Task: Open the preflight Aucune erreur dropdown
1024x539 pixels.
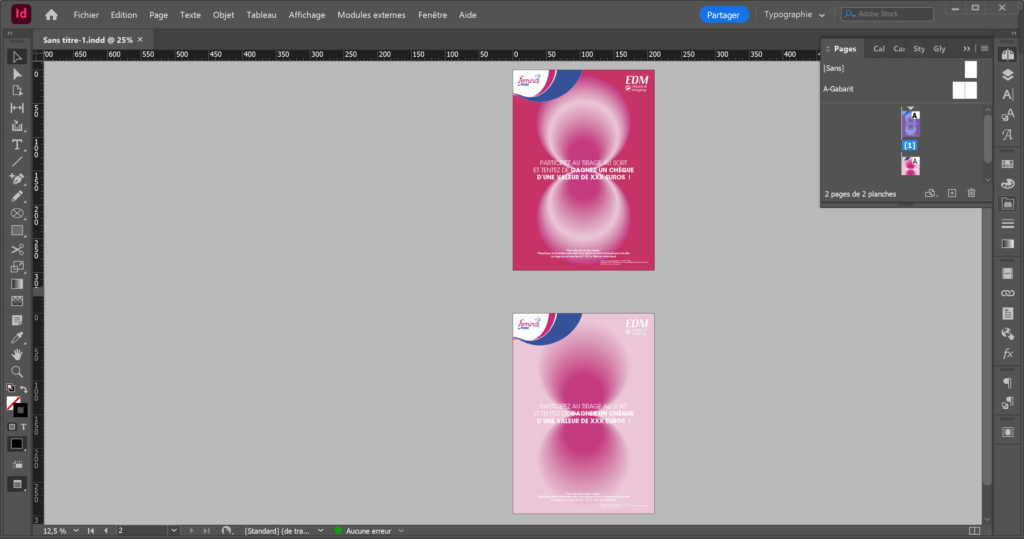Action: tap(415, 530)
